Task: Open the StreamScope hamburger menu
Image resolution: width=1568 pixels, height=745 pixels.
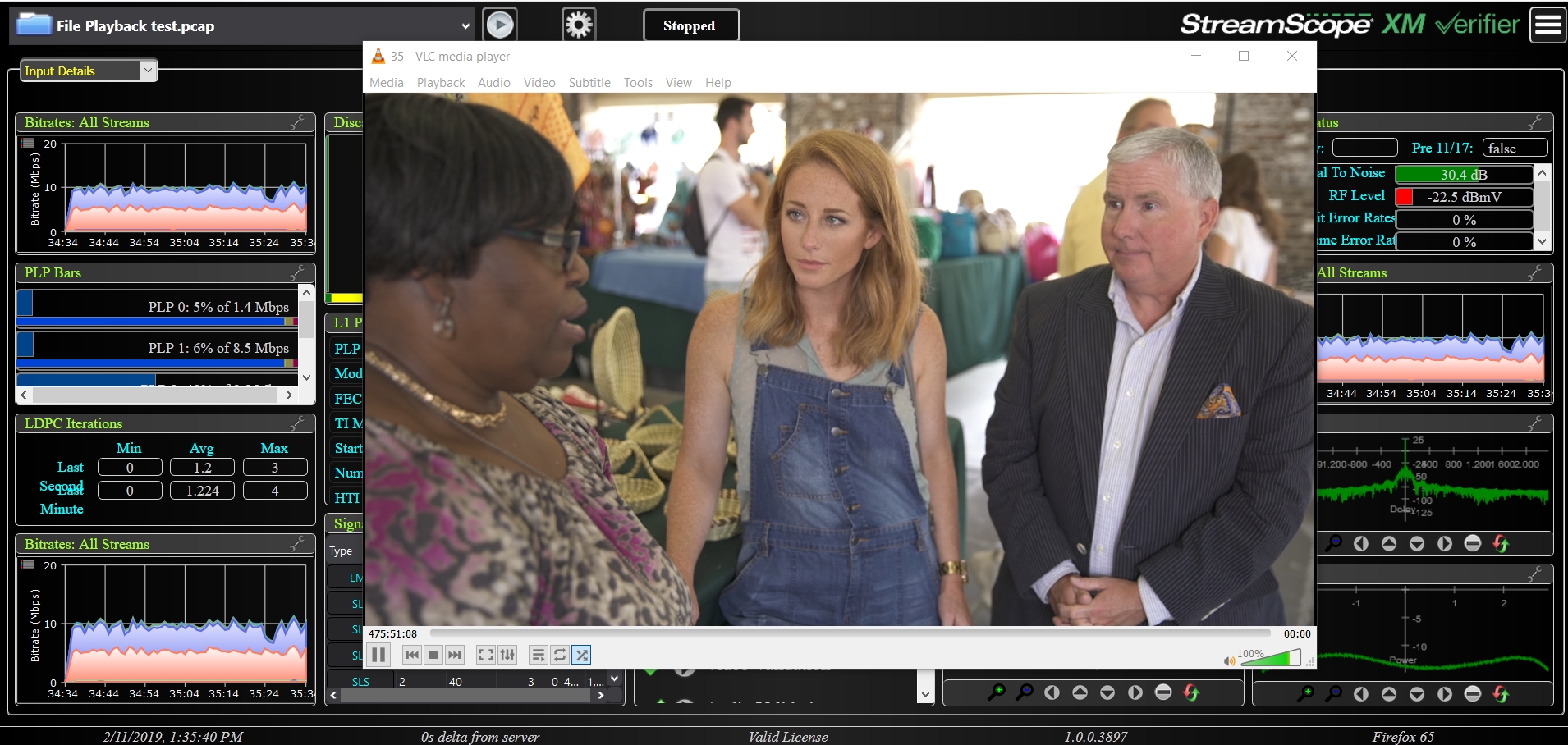Action: [1548, 25]
